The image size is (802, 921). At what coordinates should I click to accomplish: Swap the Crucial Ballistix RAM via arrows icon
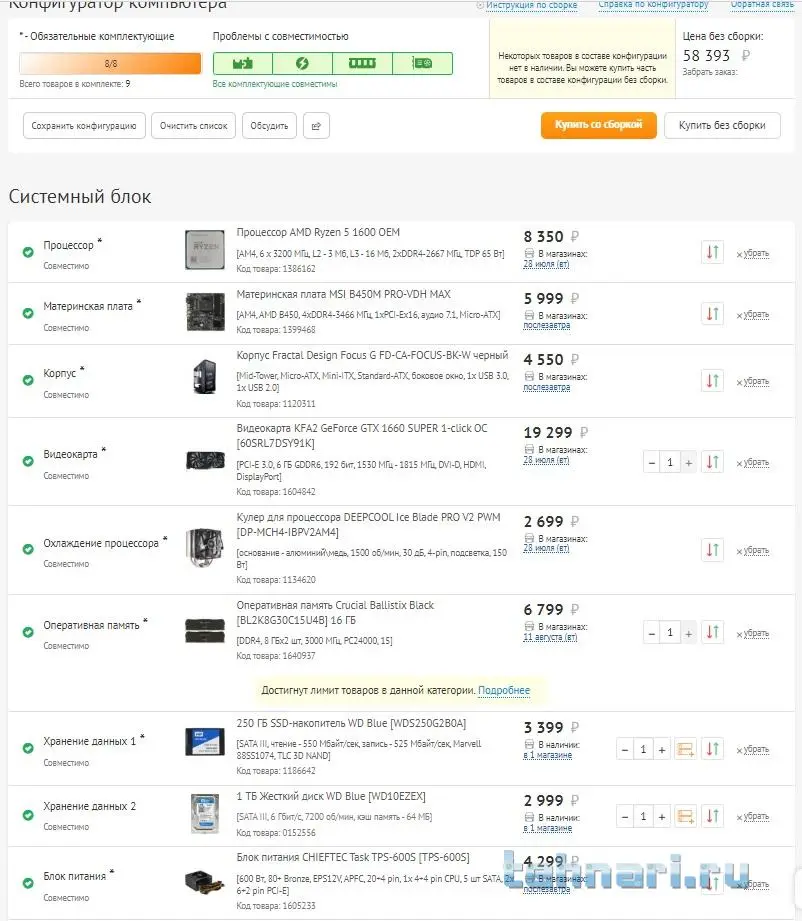click(712, 632)
